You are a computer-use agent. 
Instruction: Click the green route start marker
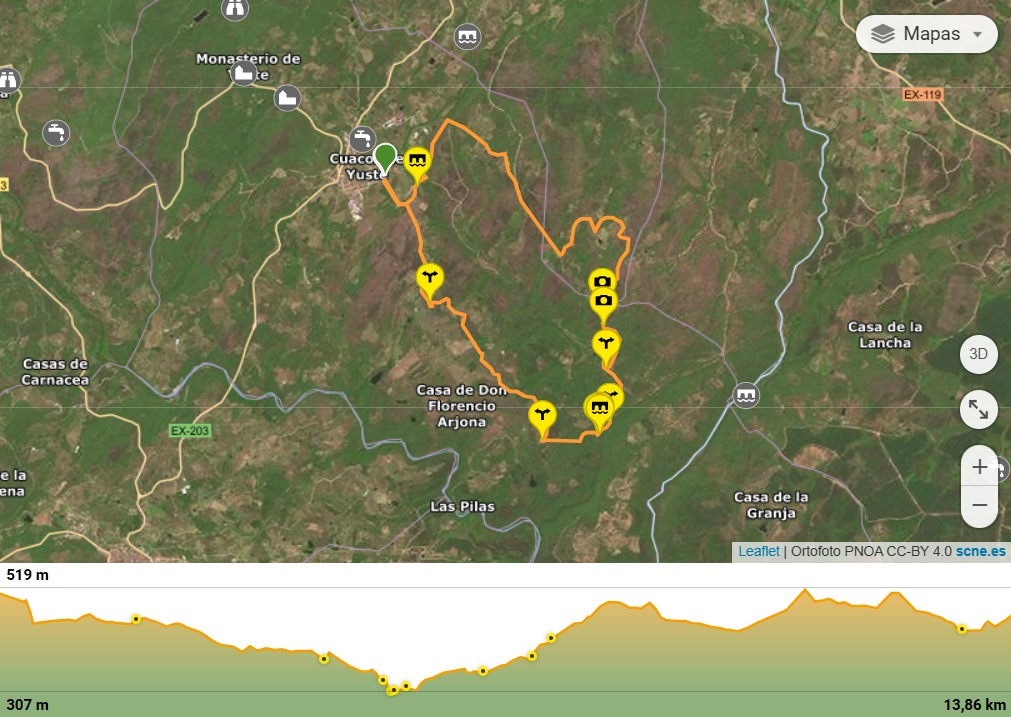pyautogui.click(x=385, y=159)
